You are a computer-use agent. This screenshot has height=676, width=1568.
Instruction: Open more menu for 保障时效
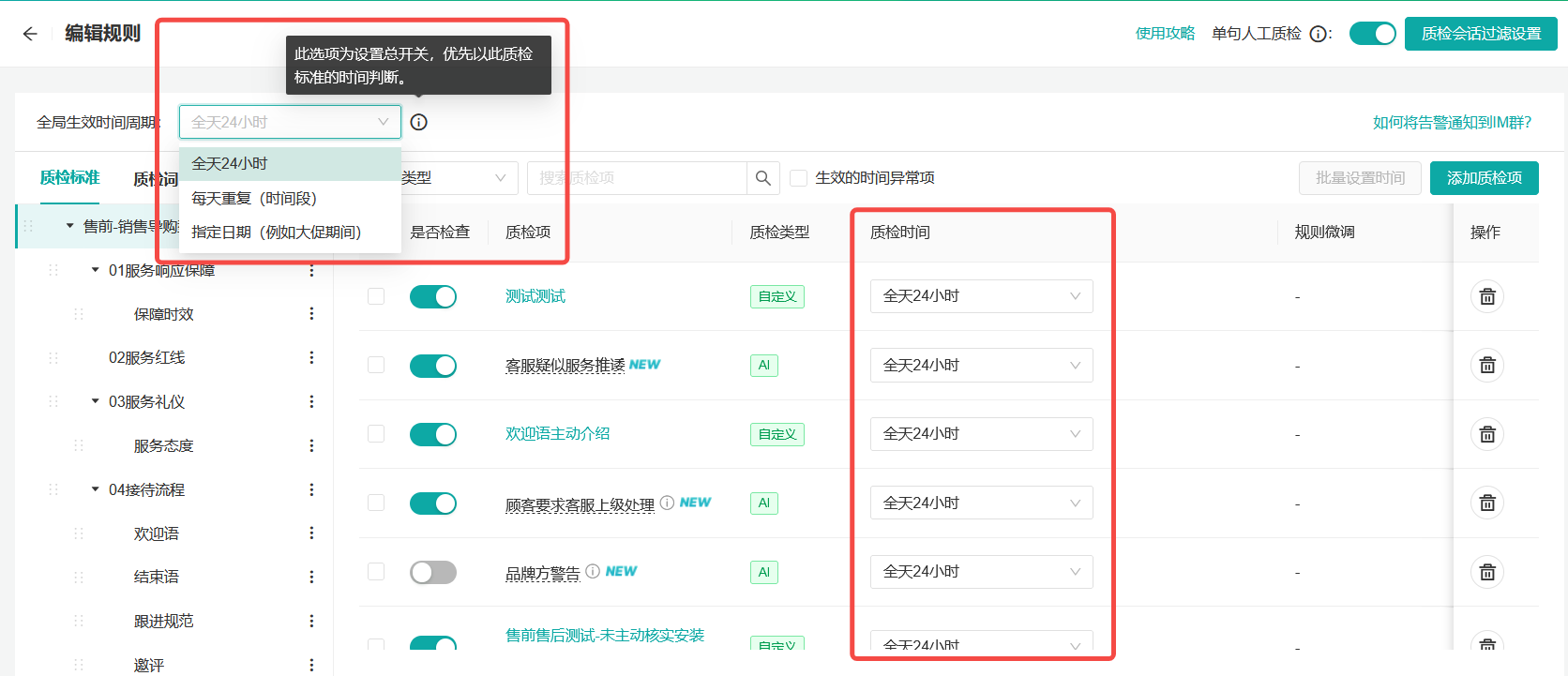click(x=311, y=314)
